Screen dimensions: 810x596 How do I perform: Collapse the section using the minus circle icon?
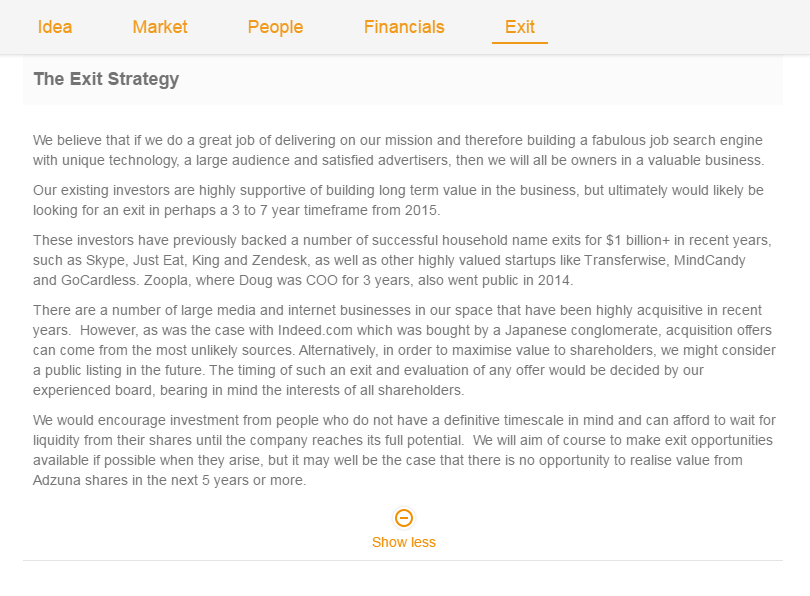click(x=404, y=517)
